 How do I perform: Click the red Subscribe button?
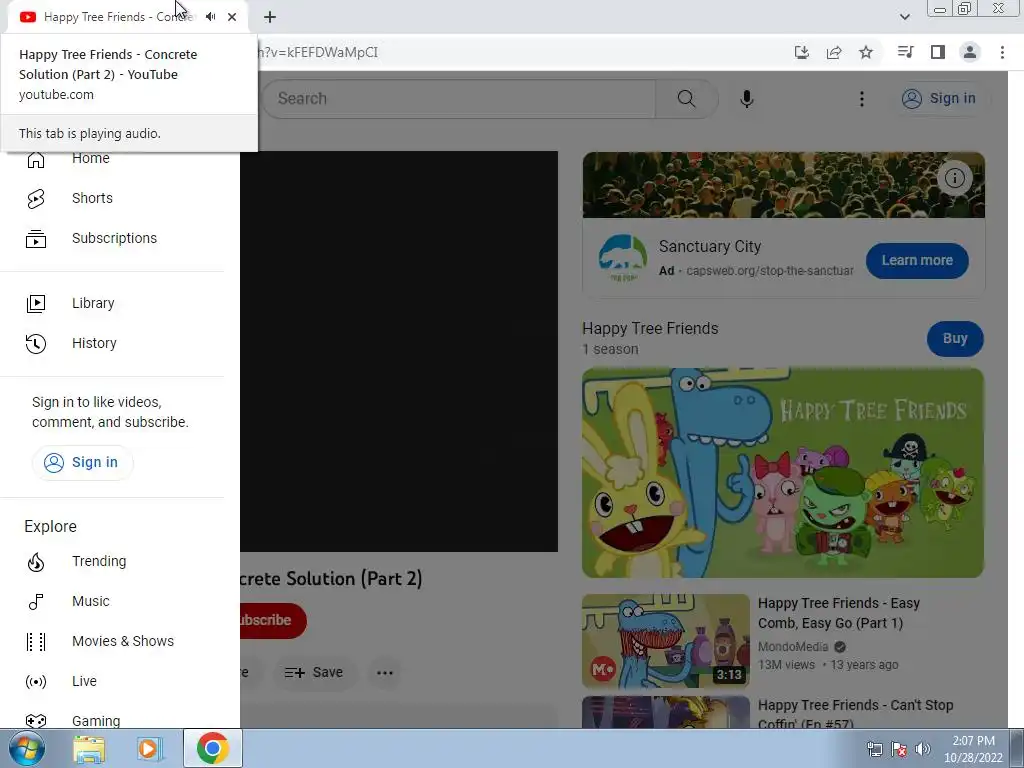point(272,620)
